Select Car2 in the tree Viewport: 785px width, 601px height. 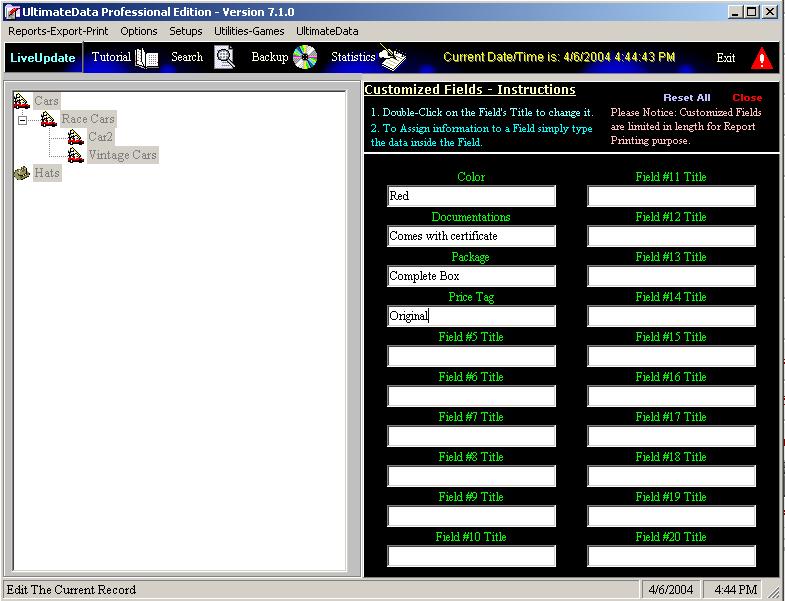tap(100, 137)
